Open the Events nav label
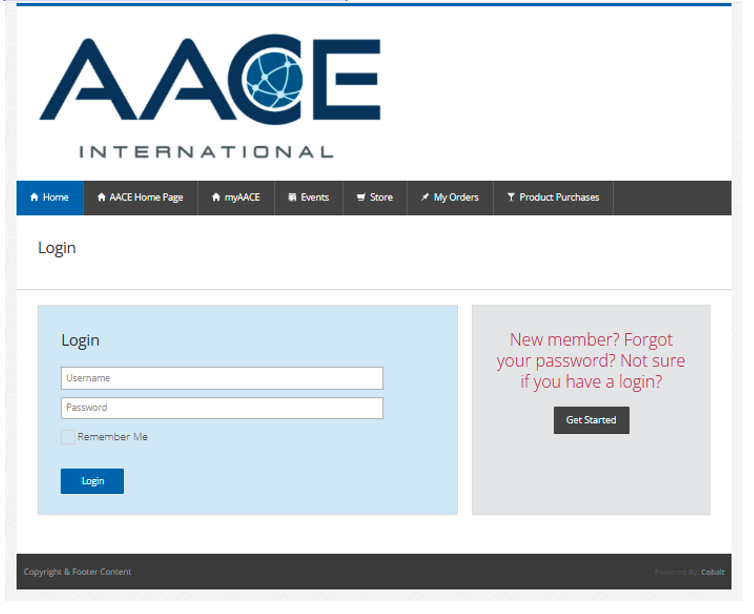This screenshot has height=614, width=754. point(315,198)
